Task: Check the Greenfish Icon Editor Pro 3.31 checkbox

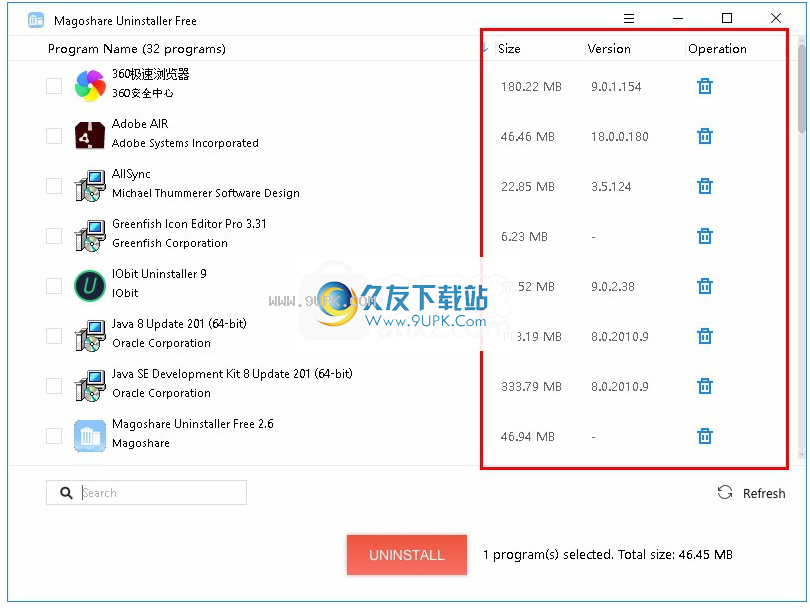Action: (54, 236)
